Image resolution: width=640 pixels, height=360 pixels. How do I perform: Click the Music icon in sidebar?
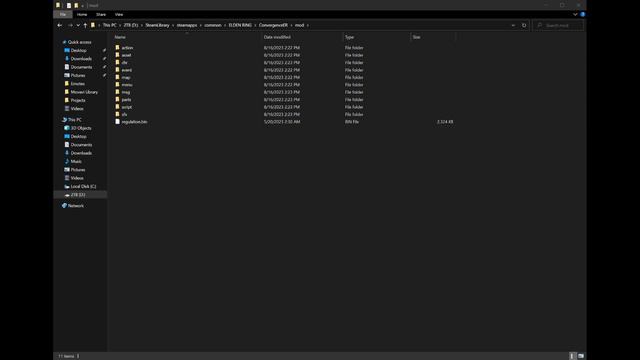(67, 161)
